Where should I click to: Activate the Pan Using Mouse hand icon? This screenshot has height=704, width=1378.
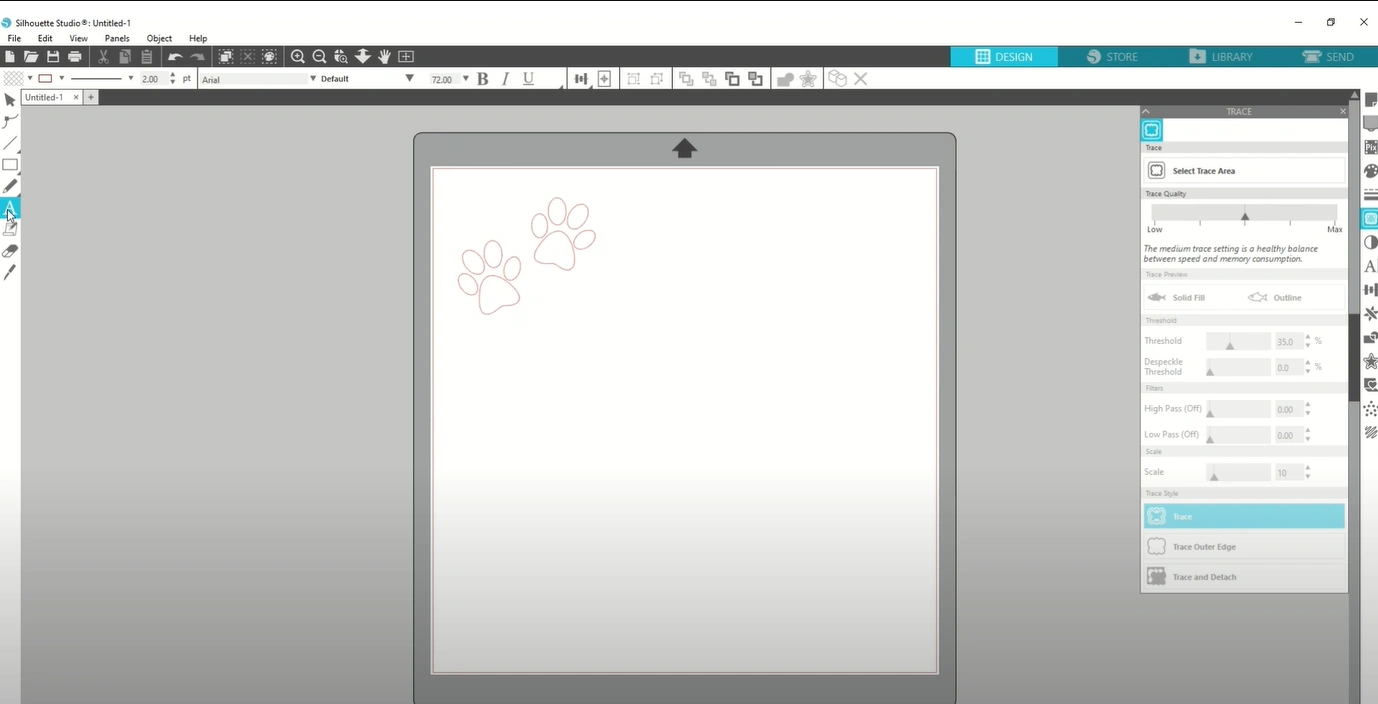coord(384,57)
